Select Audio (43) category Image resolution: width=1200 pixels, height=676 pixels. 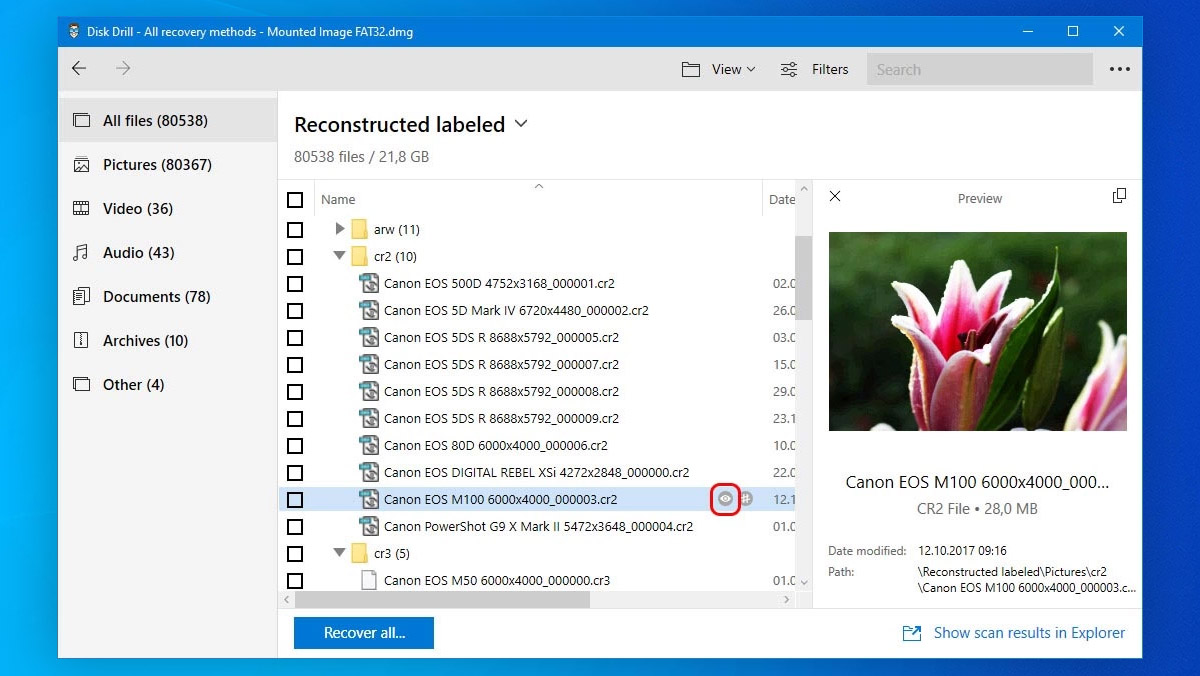pyautogui.click(x=167, y=253)
